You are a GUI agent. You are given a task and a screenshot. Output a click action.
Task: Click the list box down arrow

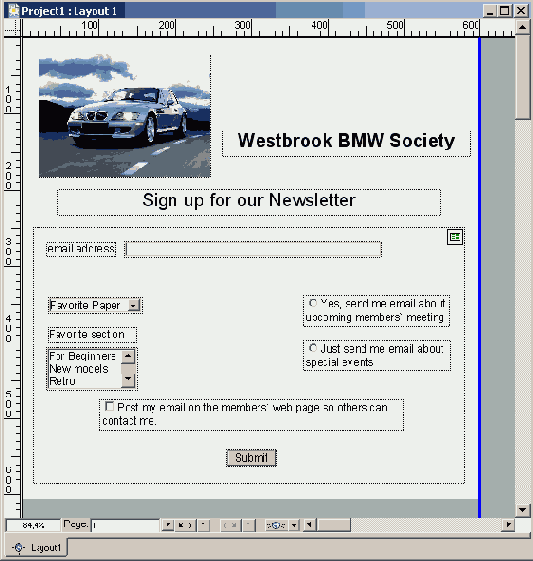[x=128, y=379]
